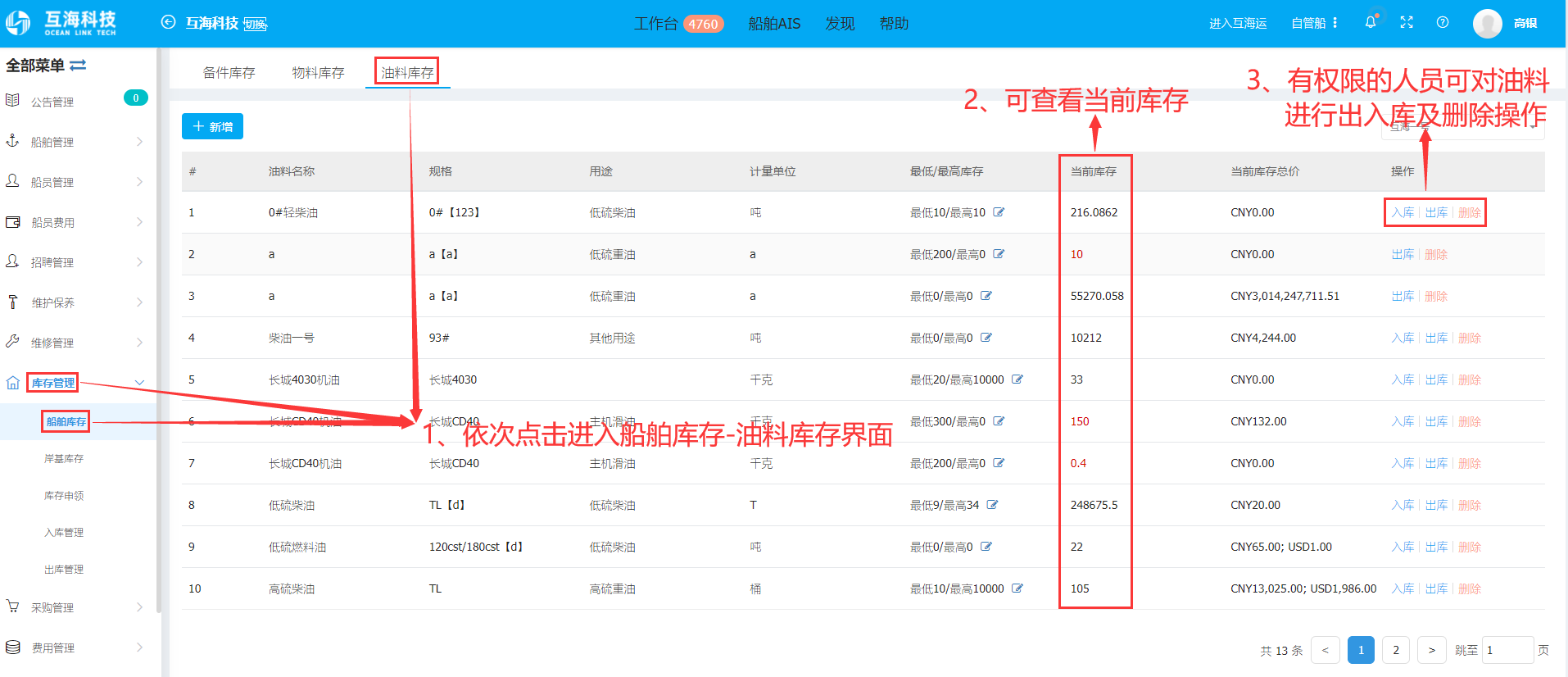Expand the 船员管理 menu

click(x=139, y=182)
